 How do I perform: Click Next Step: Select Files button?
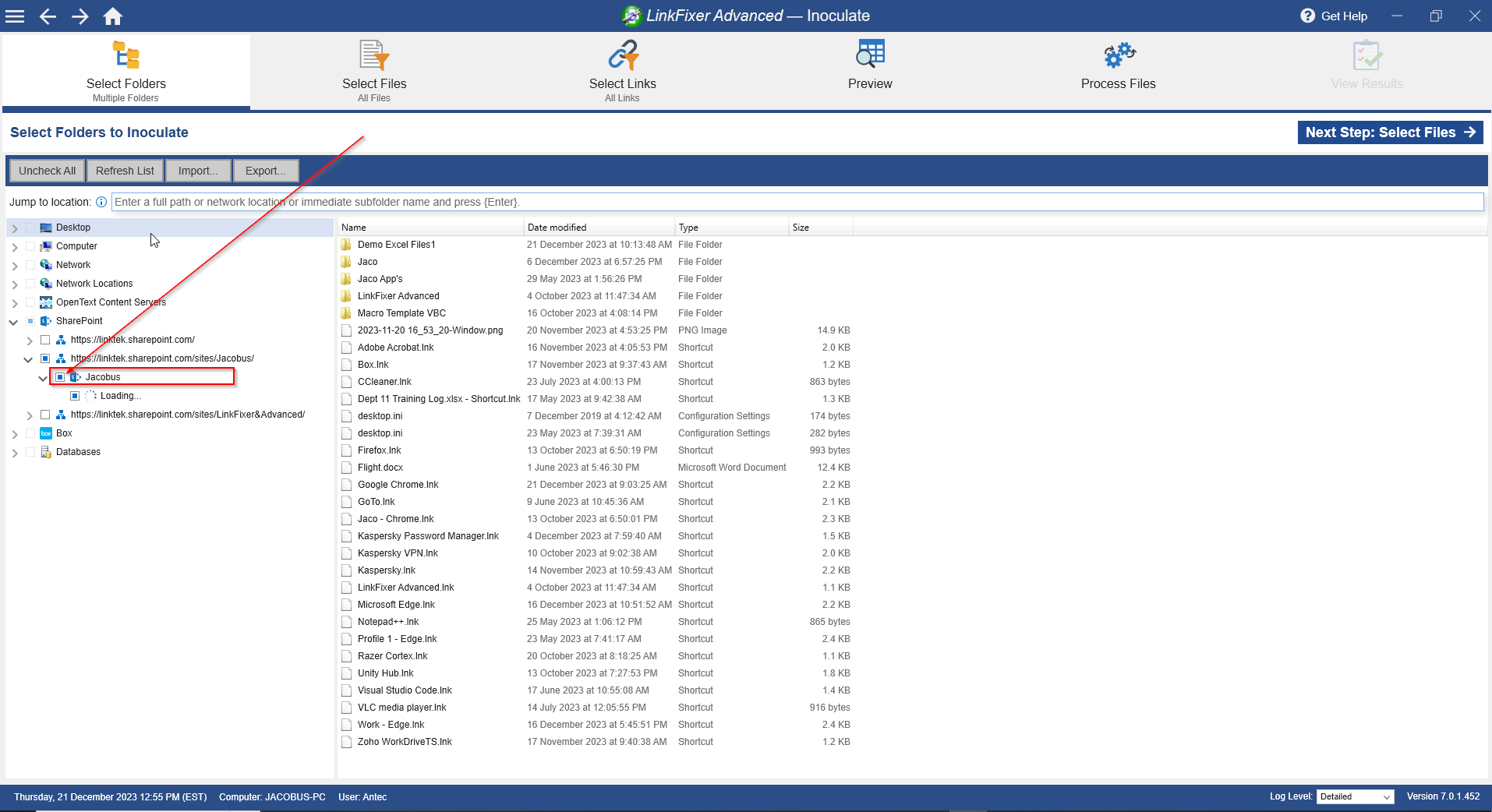1390,132
